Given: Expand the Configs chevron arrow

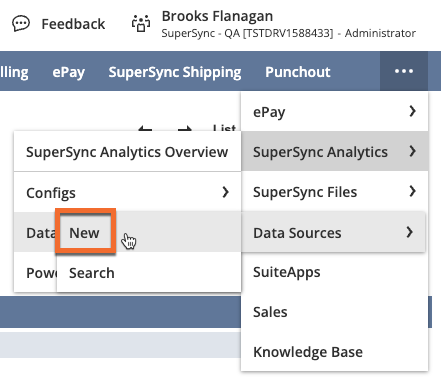Looking at the screenshot, I should [x=226, y=192].
